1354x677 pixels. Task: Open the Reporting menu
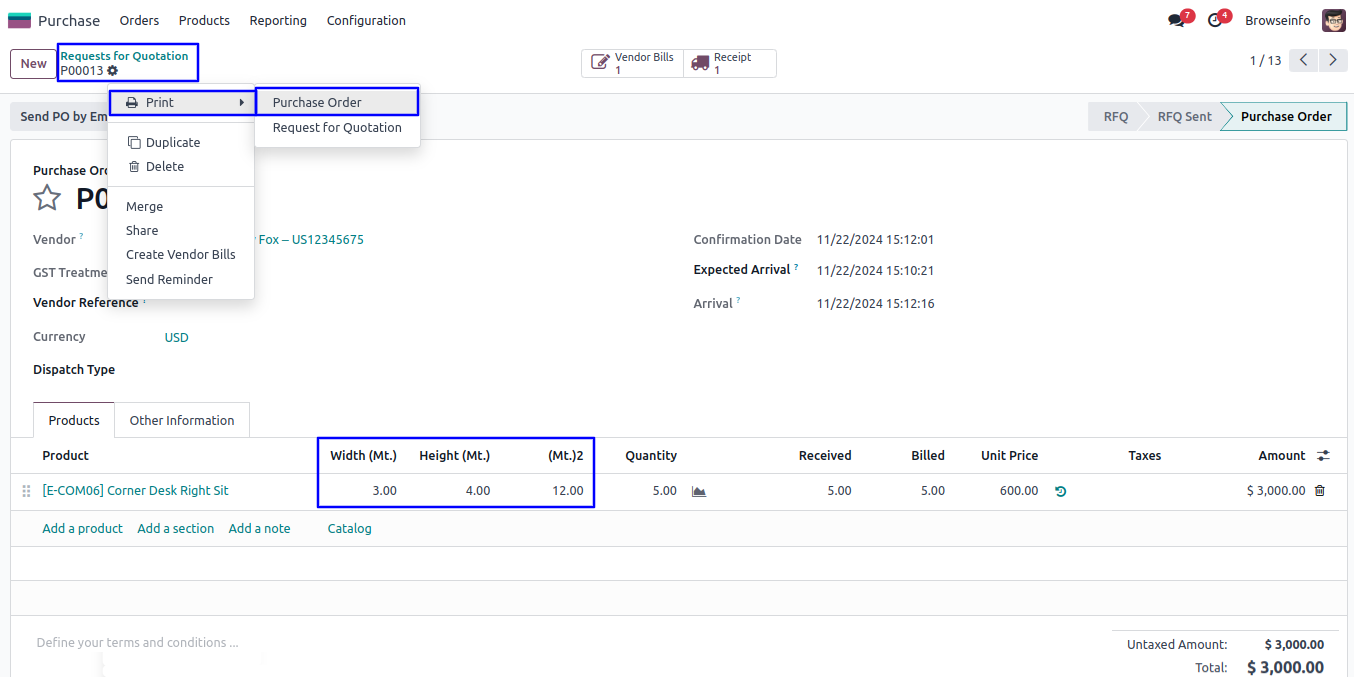(x=278, y=21)
